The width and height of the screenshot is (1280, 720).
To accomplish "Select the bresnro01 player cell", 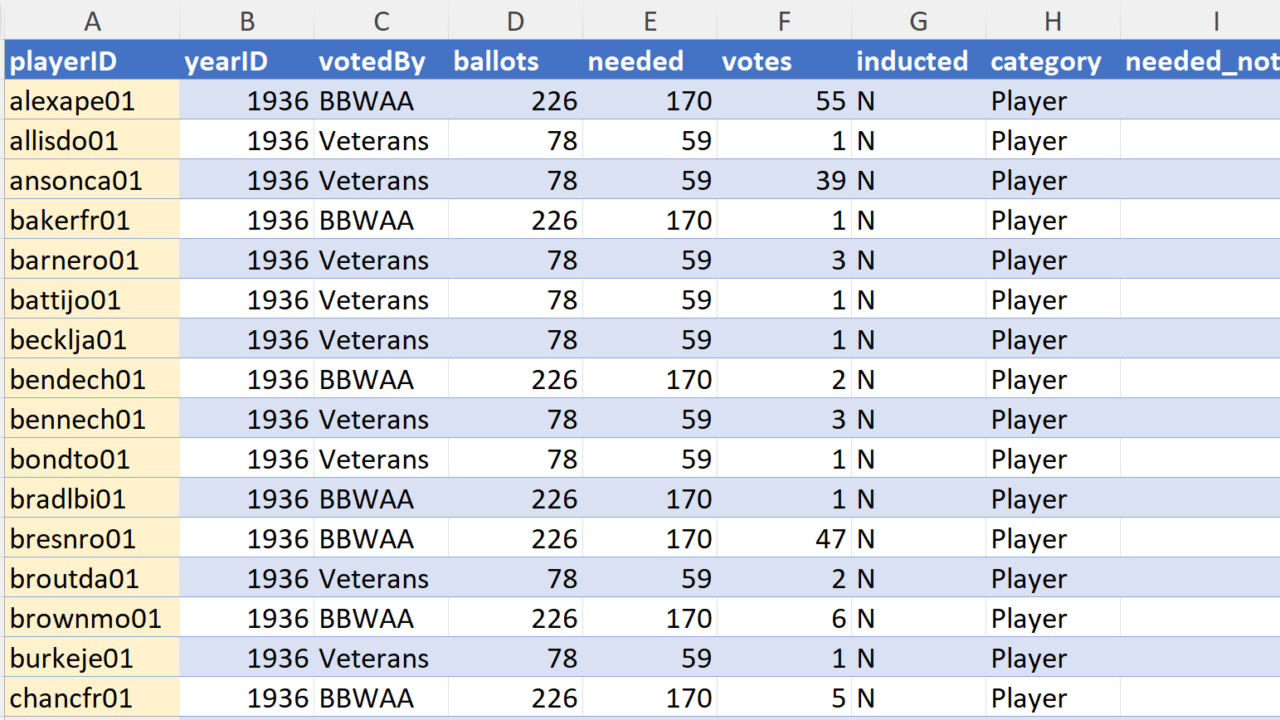I will click(x=92, y=539).
